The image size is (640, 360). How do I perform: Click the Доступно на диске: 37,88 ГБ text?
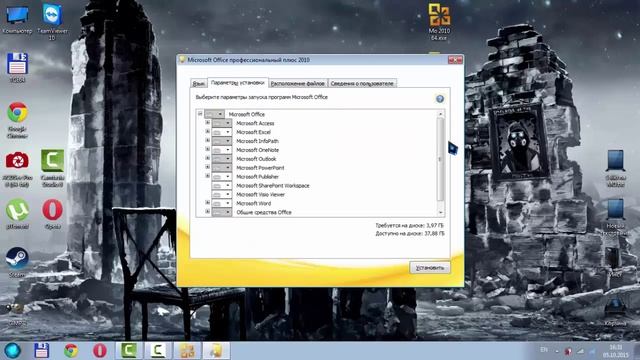(410, 233)
